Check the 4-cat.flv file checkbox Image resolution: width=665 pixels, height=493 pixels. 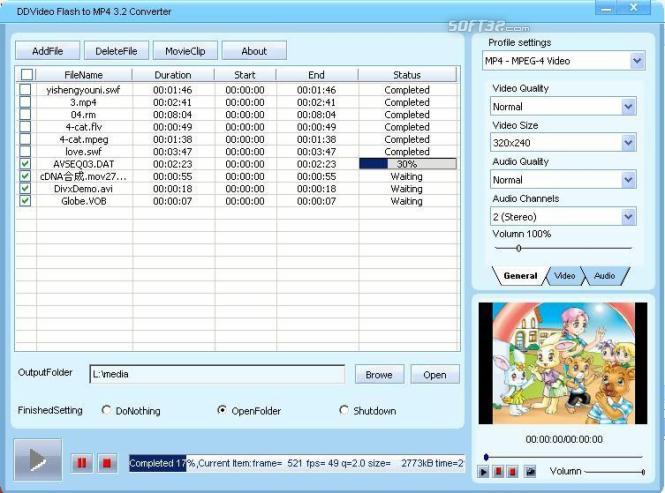(x=25, y=126)
